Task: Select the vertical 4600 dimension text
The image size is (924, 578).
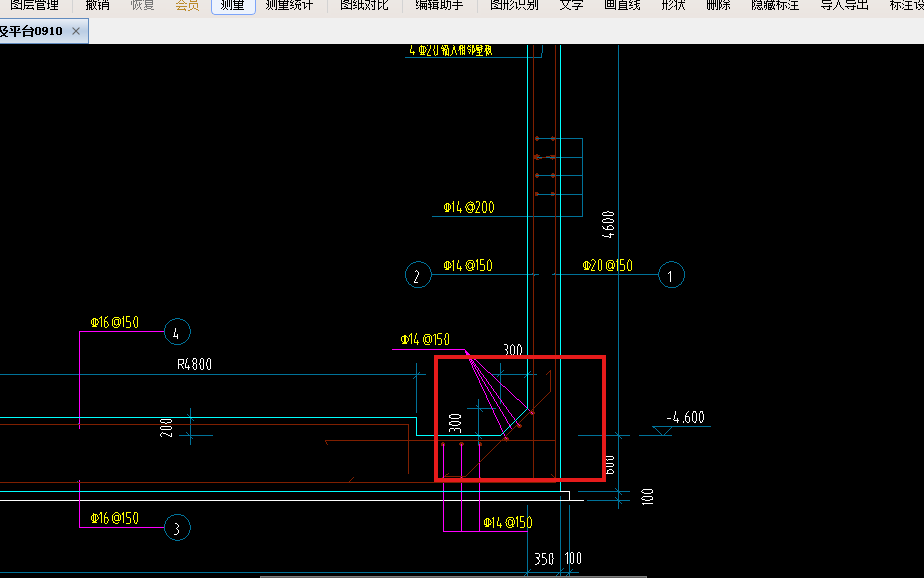Action: click(608, 224)
